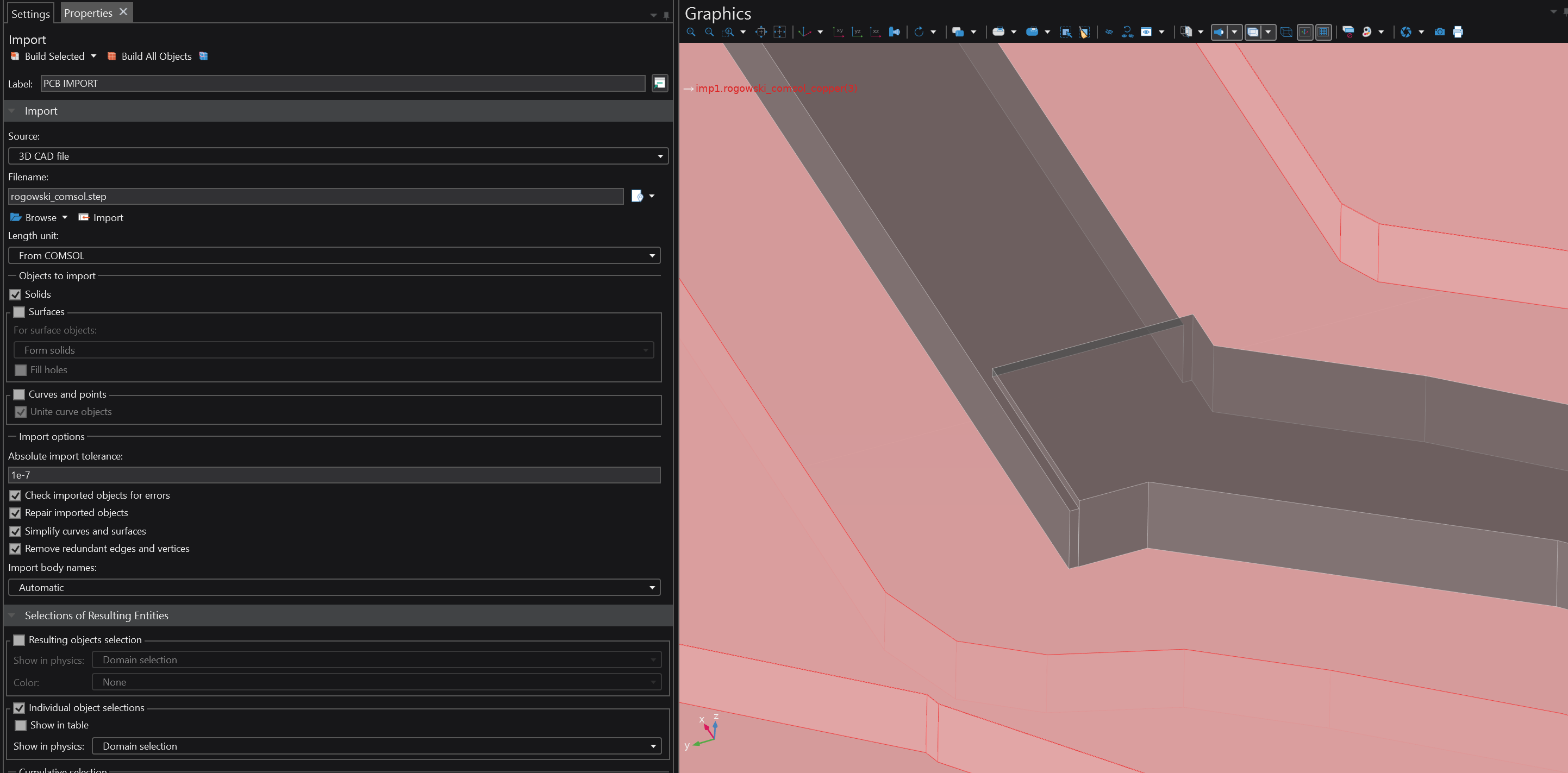Viewport: 1568px width, 773px height.
Task: Click the Absolute import tolerance field
Action: 334,476
